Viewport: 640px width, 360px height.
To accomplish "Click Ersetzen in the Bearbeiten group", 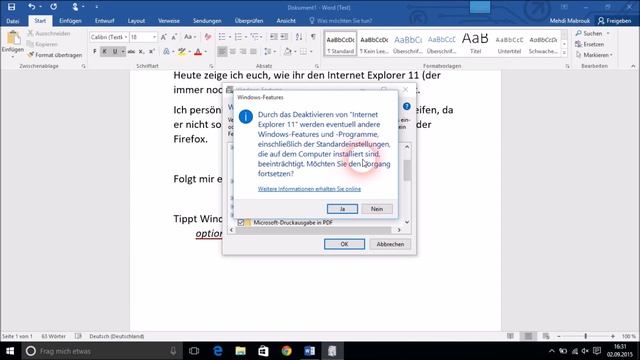I will point(589,44).
